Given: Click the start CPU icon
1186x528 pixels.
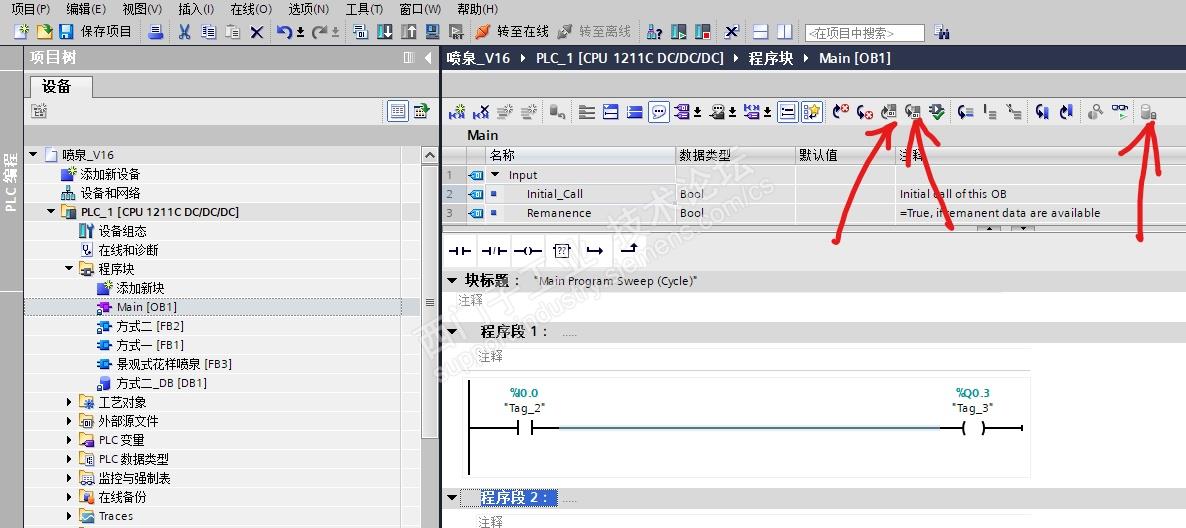Looking at the screenshot, I should [x=679, y=32].
